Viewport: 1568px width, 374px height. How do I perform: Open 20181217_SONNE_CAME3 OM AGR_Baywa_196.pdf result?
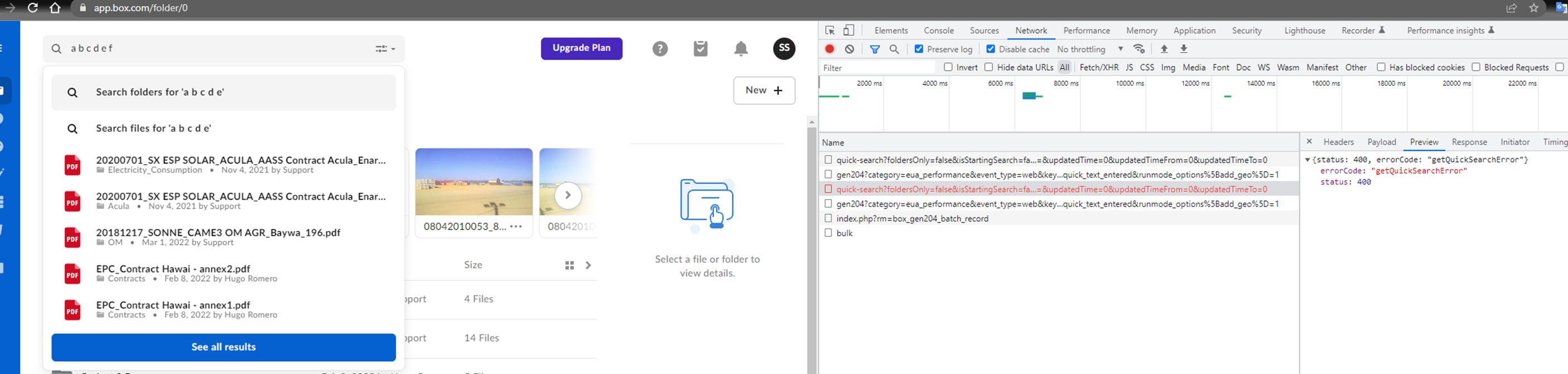click(x=223, y=236)
